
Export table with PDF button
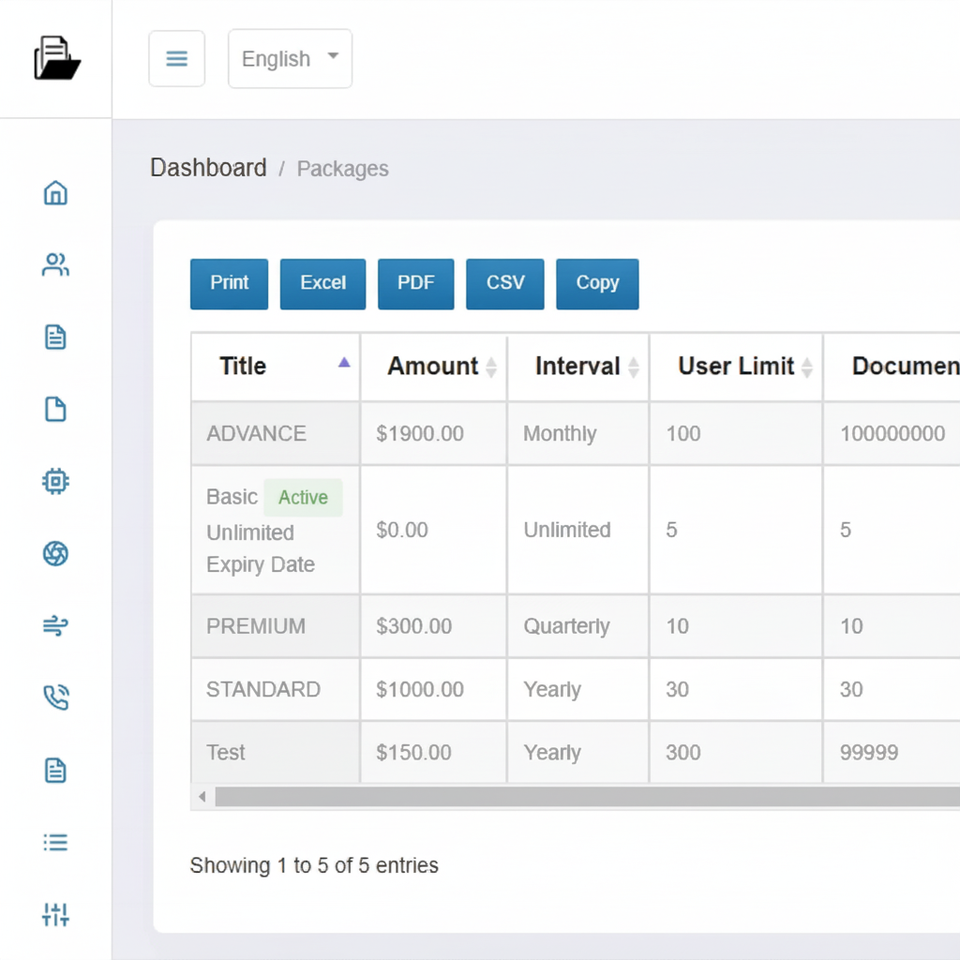tap(416, 283)
